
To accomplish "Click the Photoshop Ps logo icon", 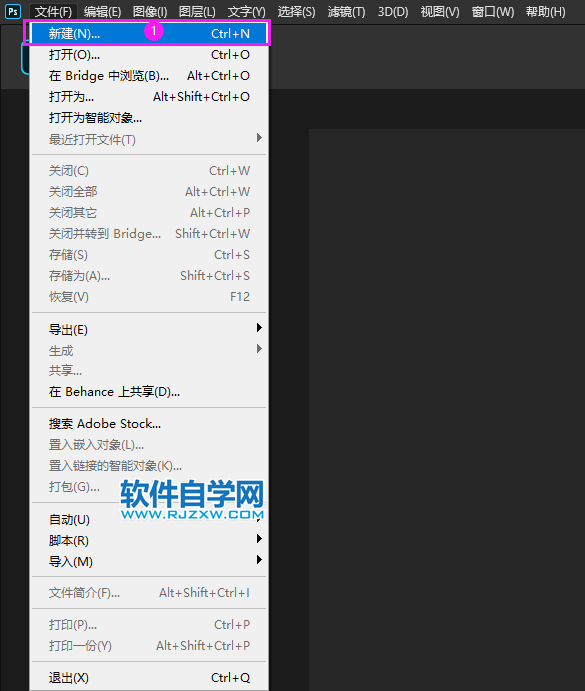I will [13, 11].
